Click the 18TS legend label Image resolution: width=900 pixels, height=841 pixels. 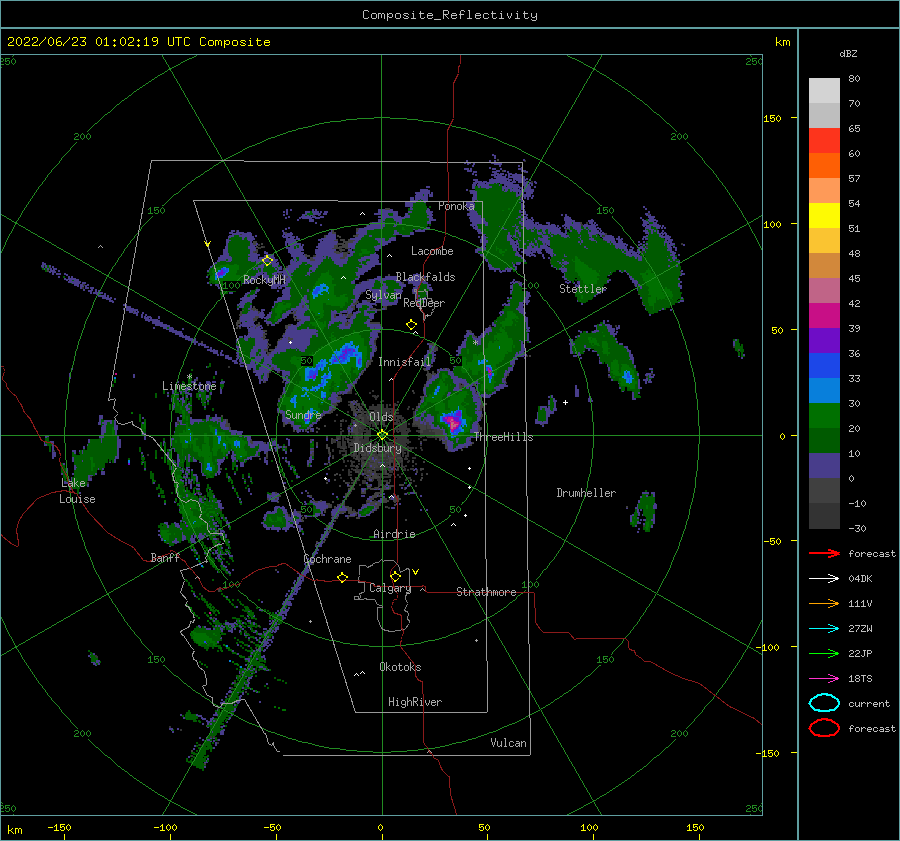pos(860,679)
